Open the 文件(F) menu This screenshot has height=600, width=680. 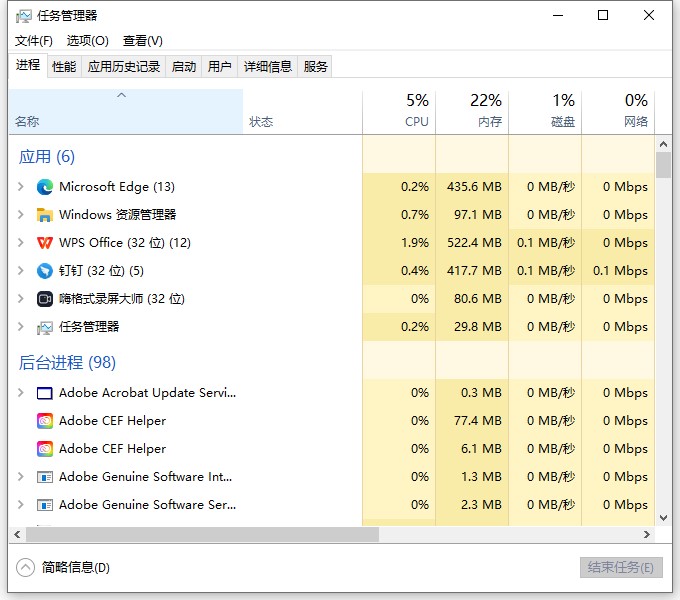34,41
